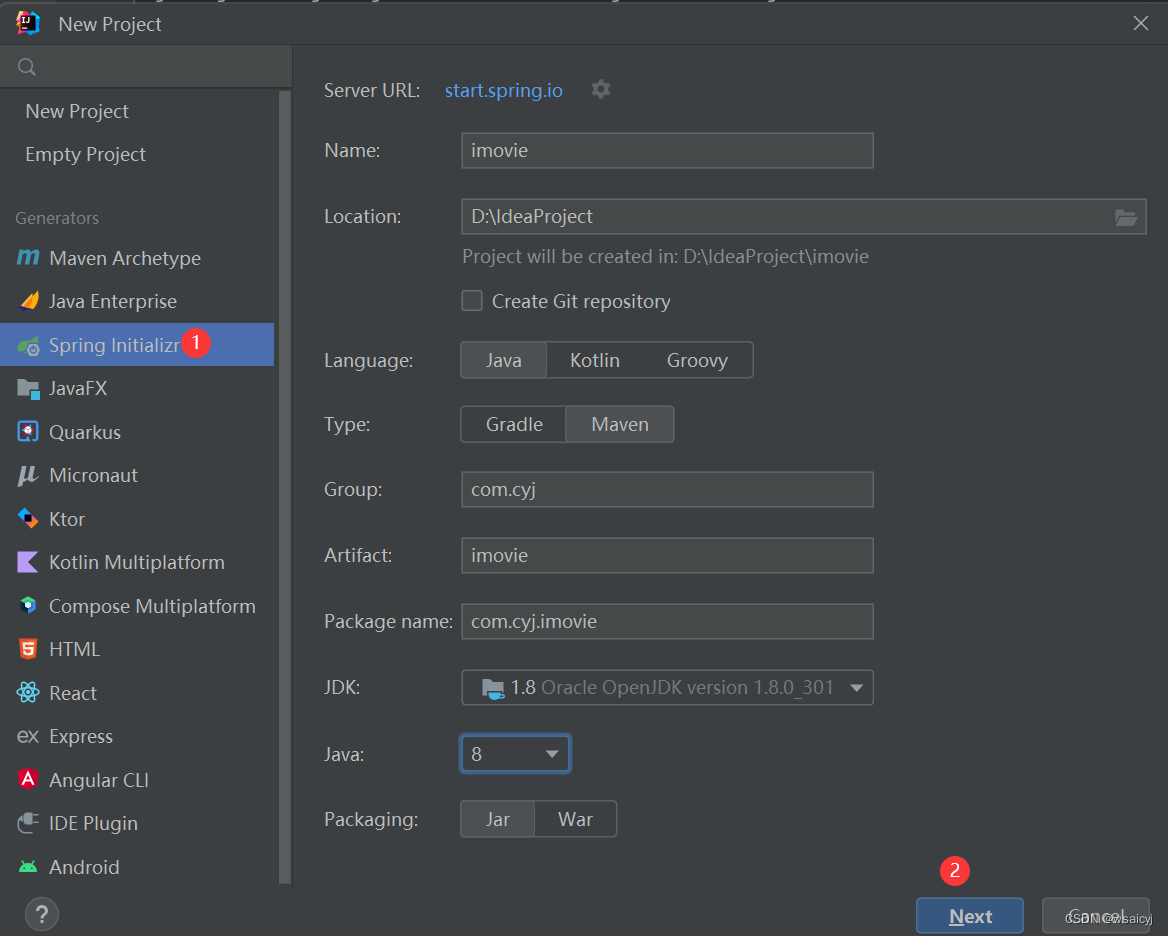
Task: Click the Name input field
Action: [667, 150]
